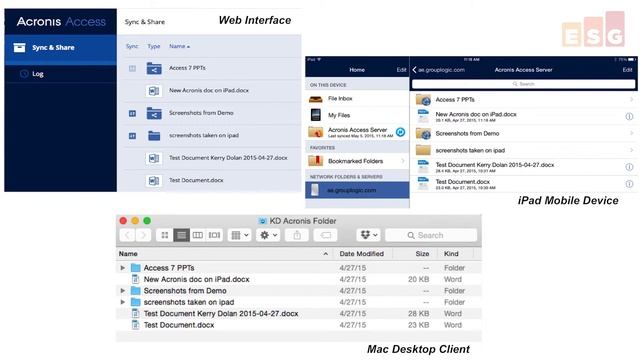Toggle sync for Screenshots from Demo in web list

pyautogui.click(x=132, y=113)
